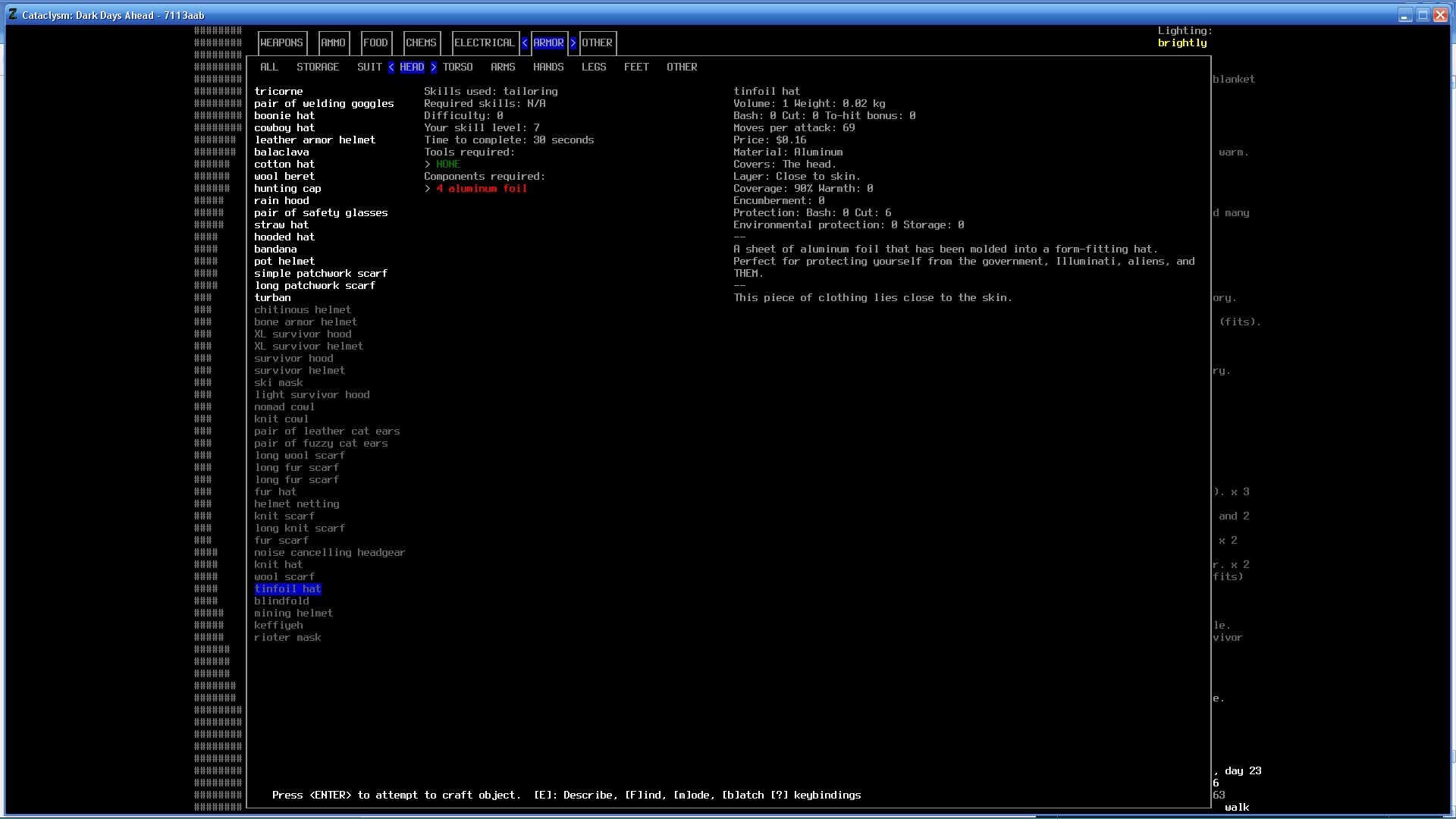Switch to the FOOD crafting tab
The image size is (1456, 819).
[375, 43]
